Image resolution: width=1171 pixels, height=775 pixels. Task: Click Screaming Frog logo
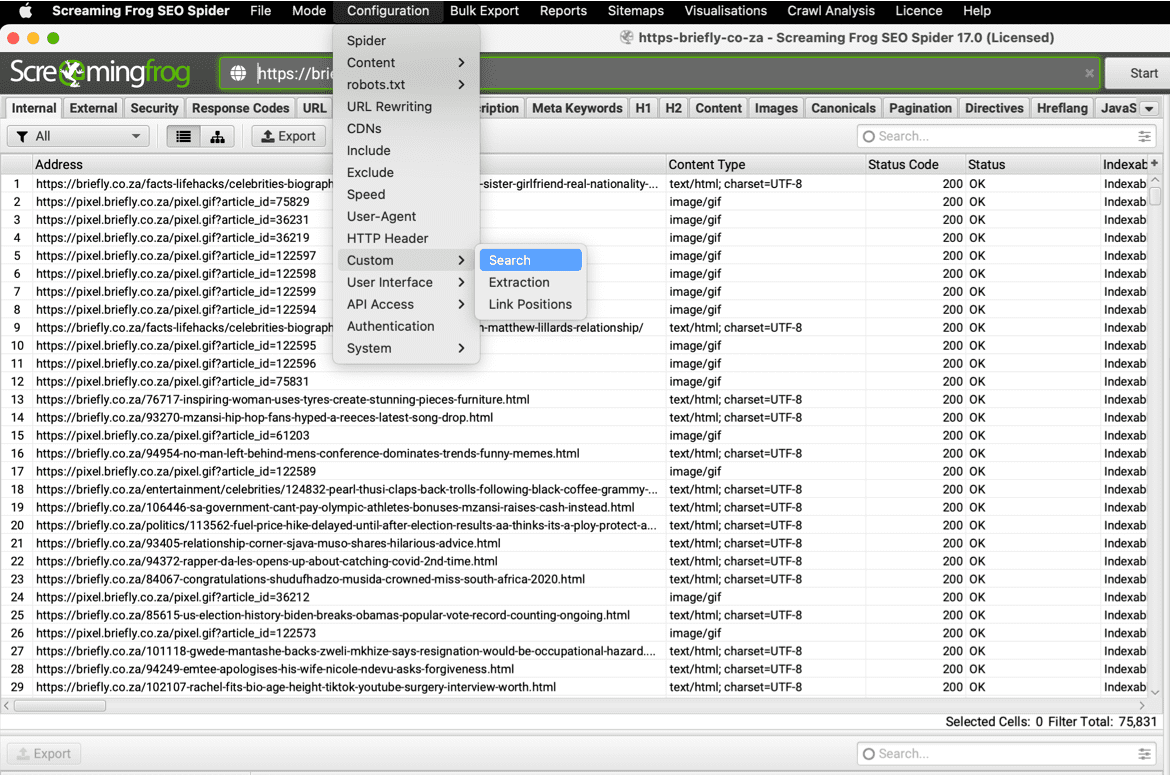(99, 72)
